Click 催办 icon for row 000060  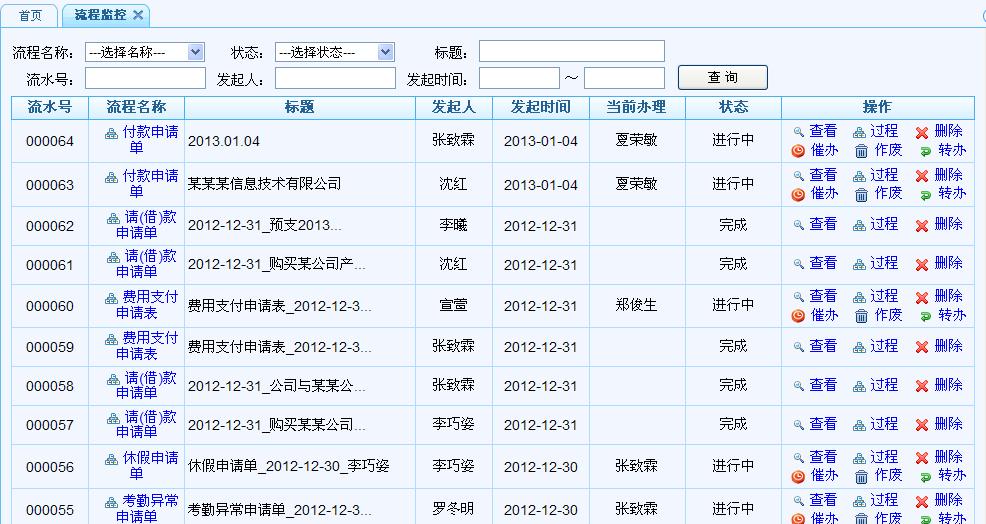coord(798,316)
